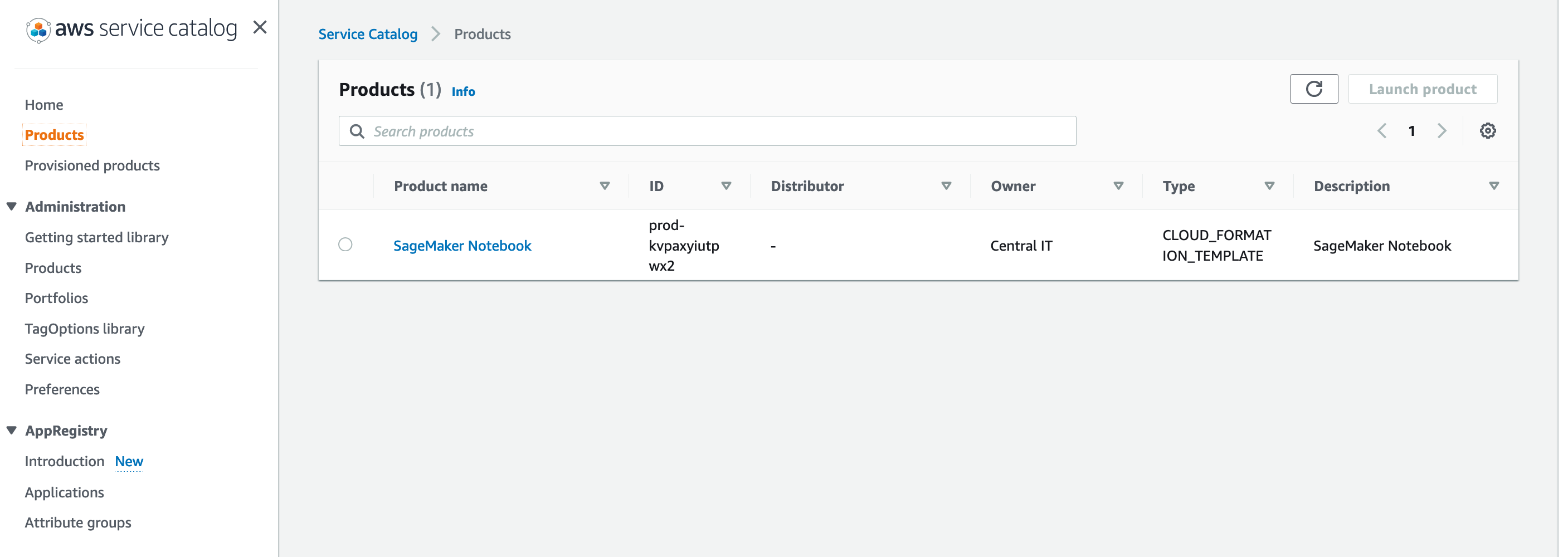Click the Product name column header
This screenshot has width=1568, height=557.
pyautogui.click(x=441, y=186)
